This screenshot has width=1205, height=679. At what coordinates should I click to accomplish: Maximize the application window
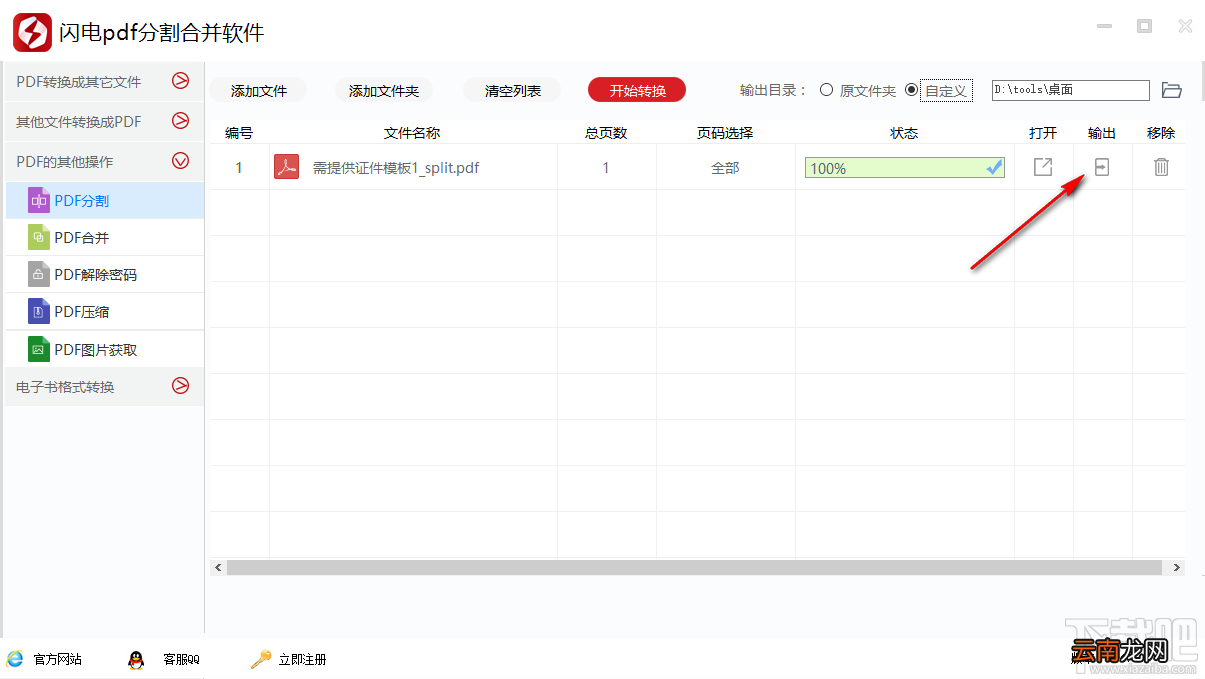(x=1144, y=27)
